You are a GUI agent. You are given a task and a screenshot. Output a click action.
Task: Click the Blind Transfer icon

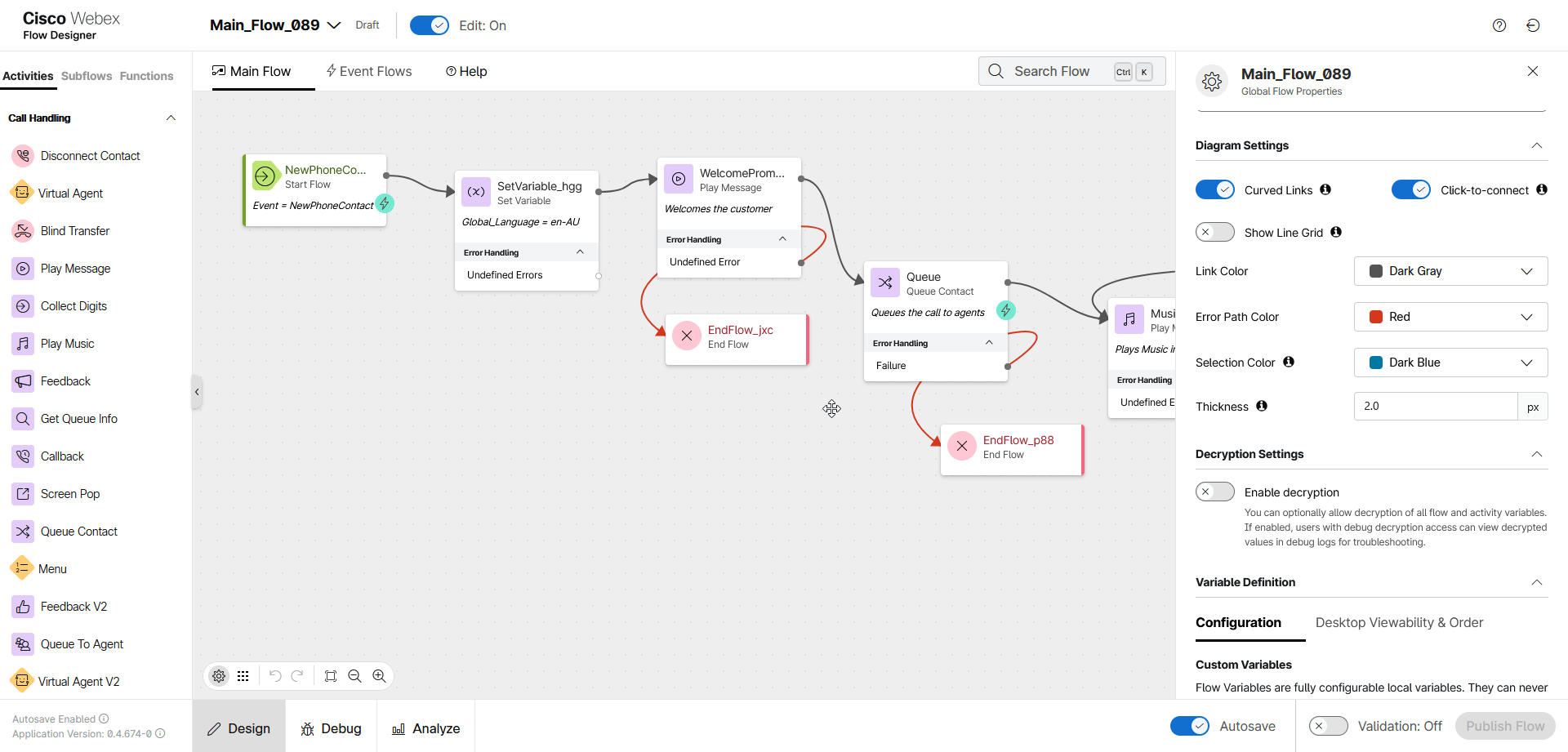click(23, 231)
